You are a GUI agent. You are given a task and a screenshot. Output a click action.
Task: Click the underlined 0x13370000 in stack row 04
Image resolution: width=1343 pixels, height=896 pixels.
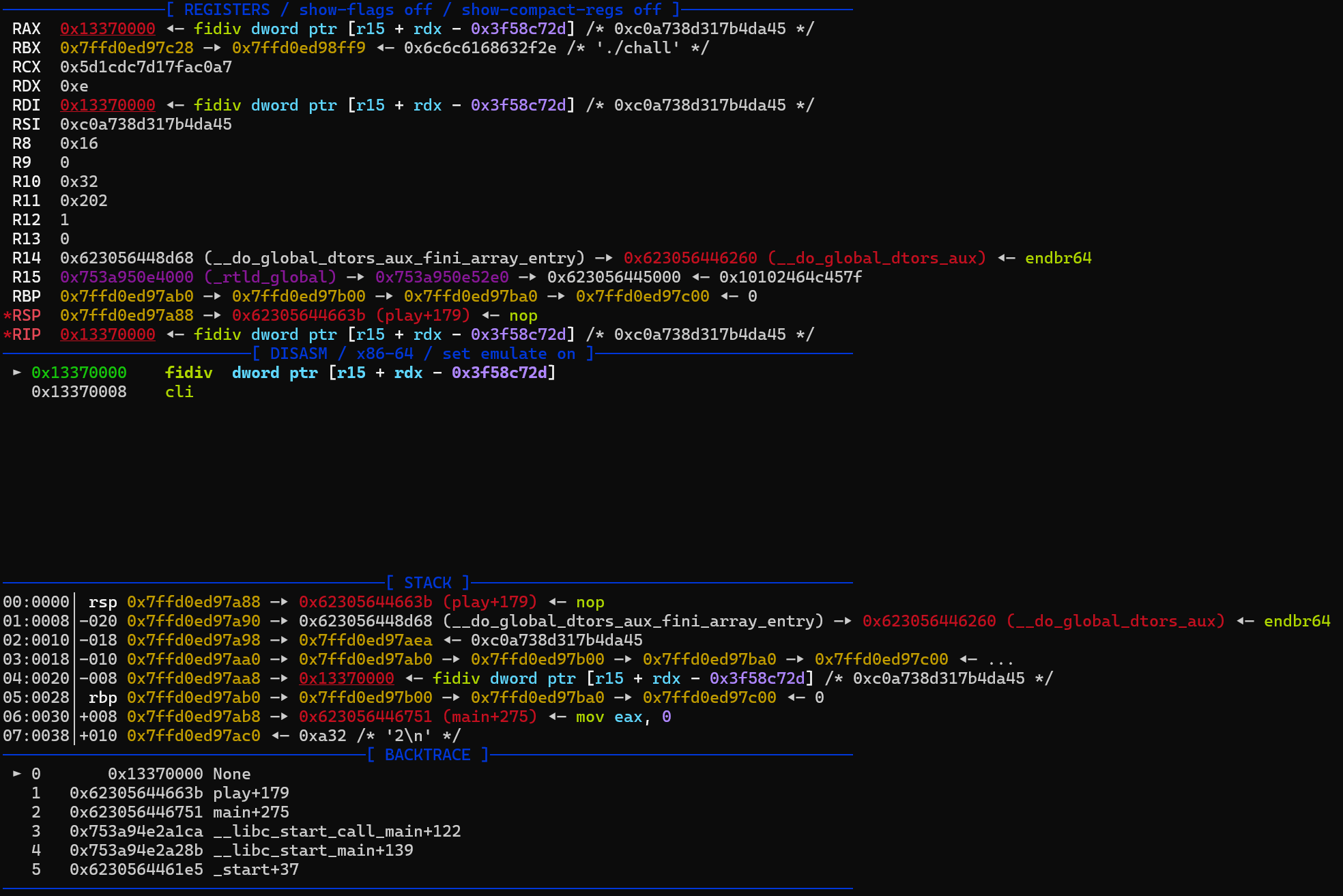point(346,678)
